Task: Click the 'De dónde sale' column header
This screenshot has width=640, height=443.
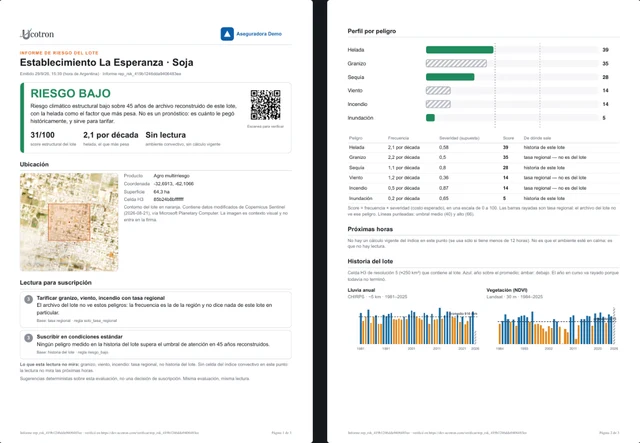Action: tap(537, 138)
